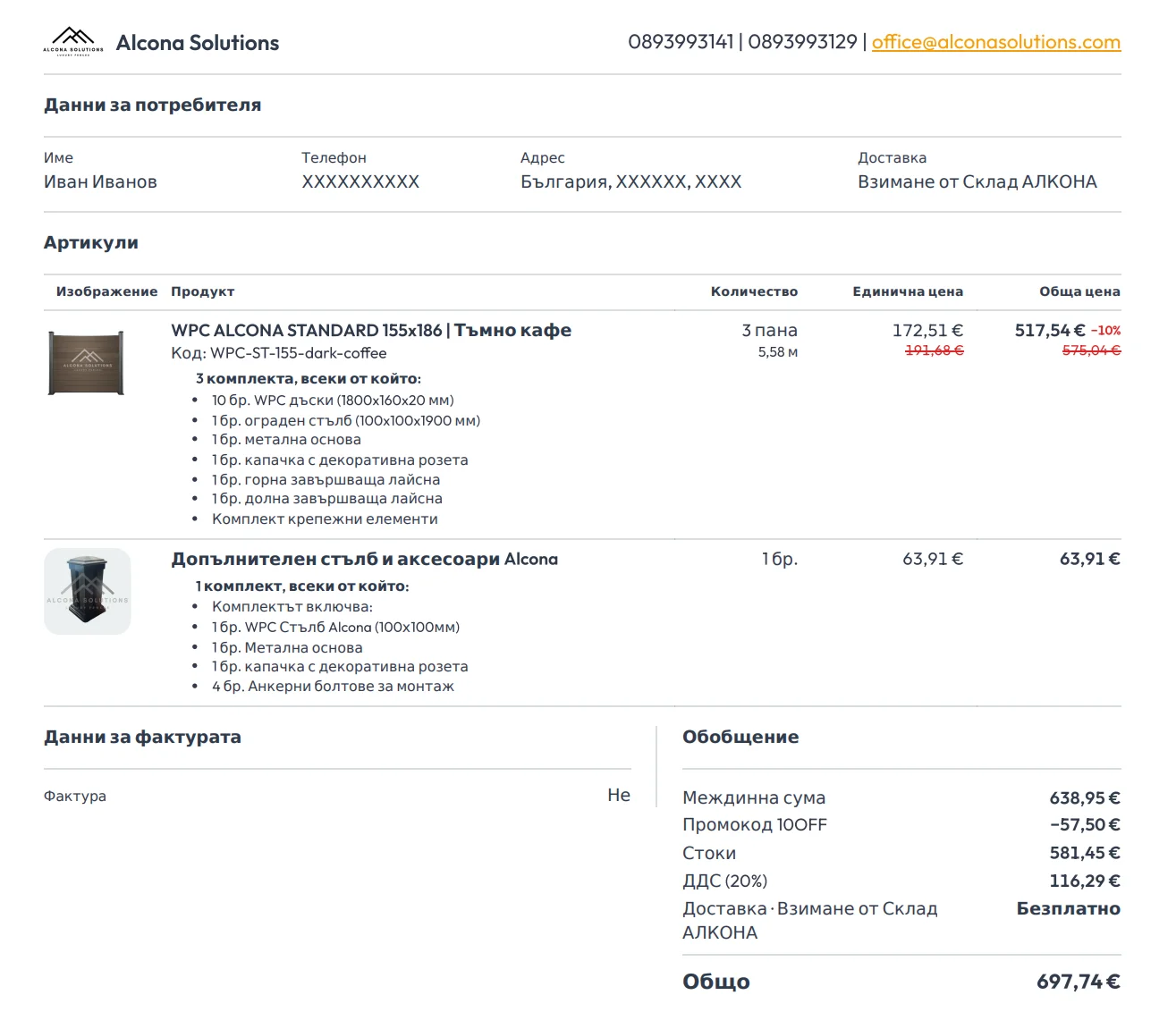Viewport: 1176px width, 1012px height.
Task: Click the additional post product thumbnail
Action: tap(88, 592)
